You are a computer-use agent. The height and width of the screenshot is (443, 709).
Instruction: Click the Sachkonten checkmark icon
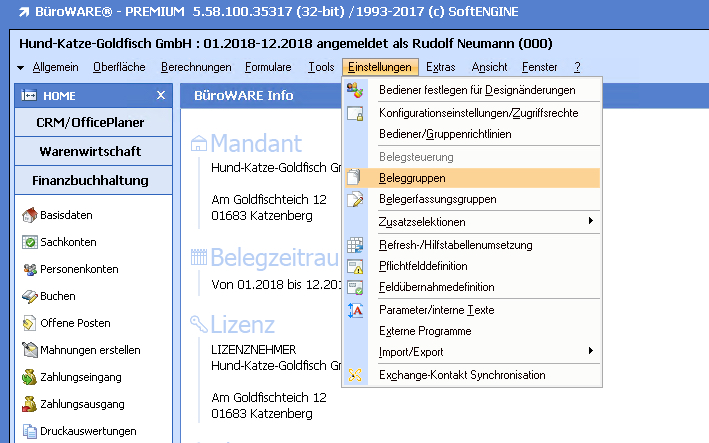[x=29, y=242]
